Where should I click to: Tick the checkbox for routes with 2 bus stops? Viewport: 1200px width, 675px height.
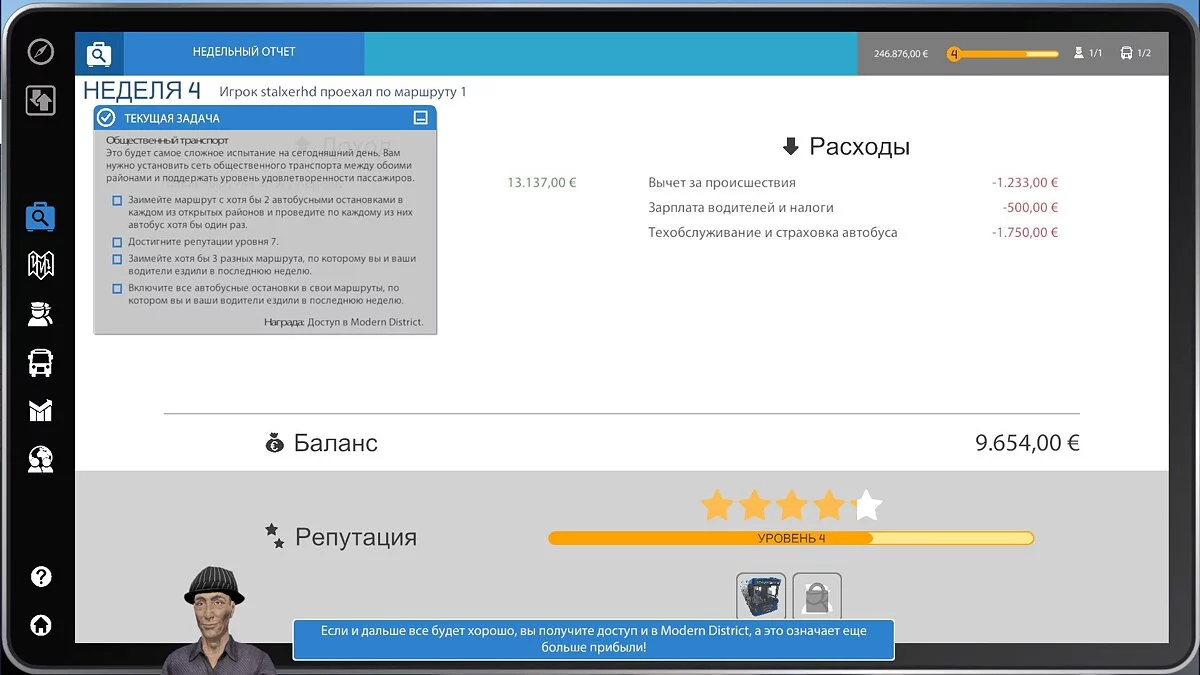117,201
